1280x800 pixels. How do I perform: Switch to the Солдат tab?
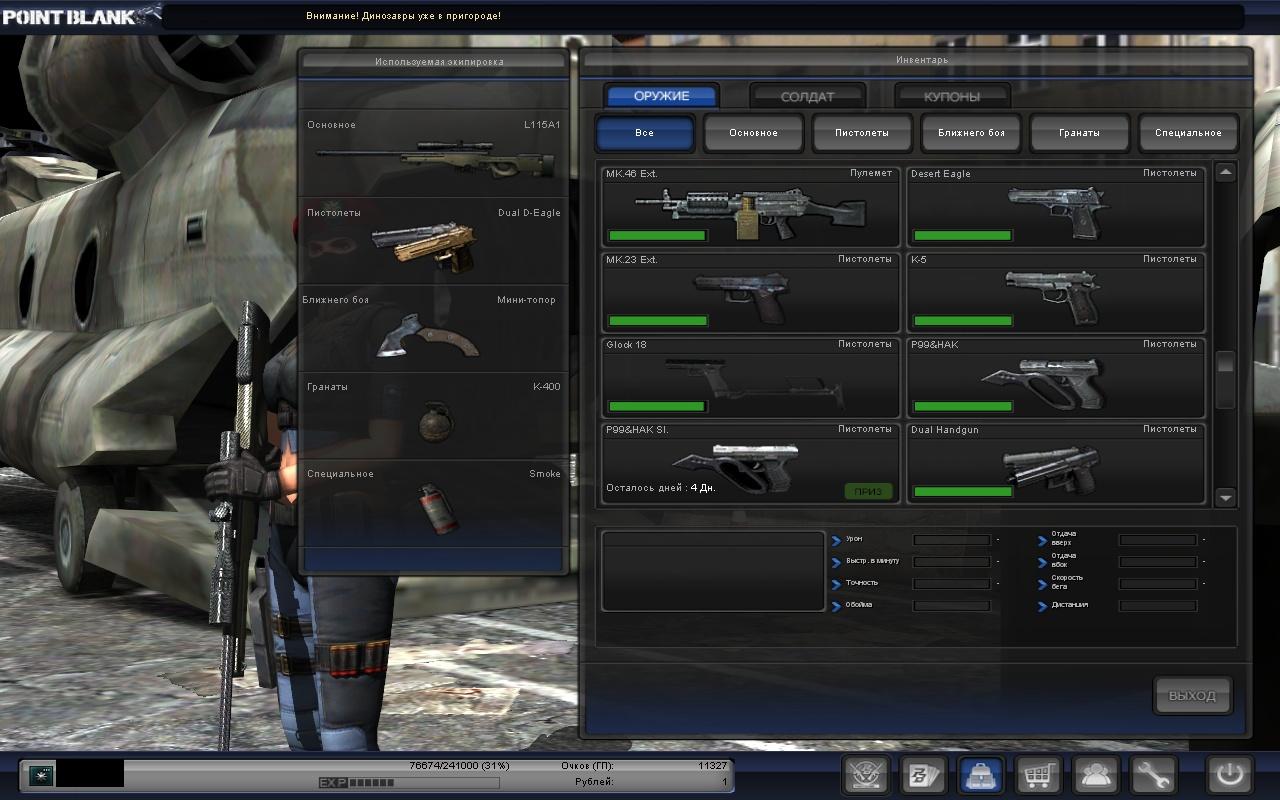(x=806, y=97)
